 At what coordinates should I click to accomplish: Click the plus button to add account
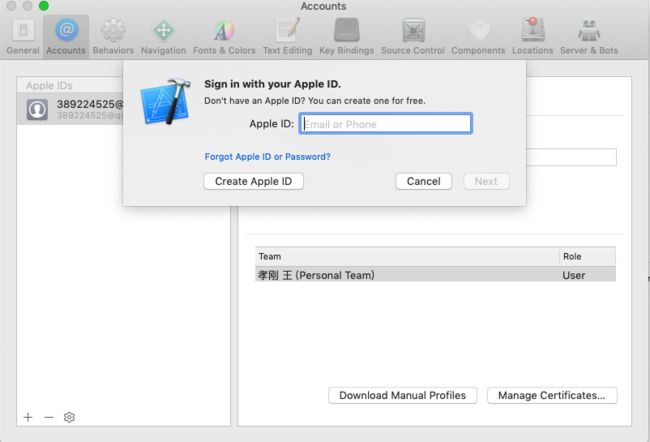pos(28,417)
